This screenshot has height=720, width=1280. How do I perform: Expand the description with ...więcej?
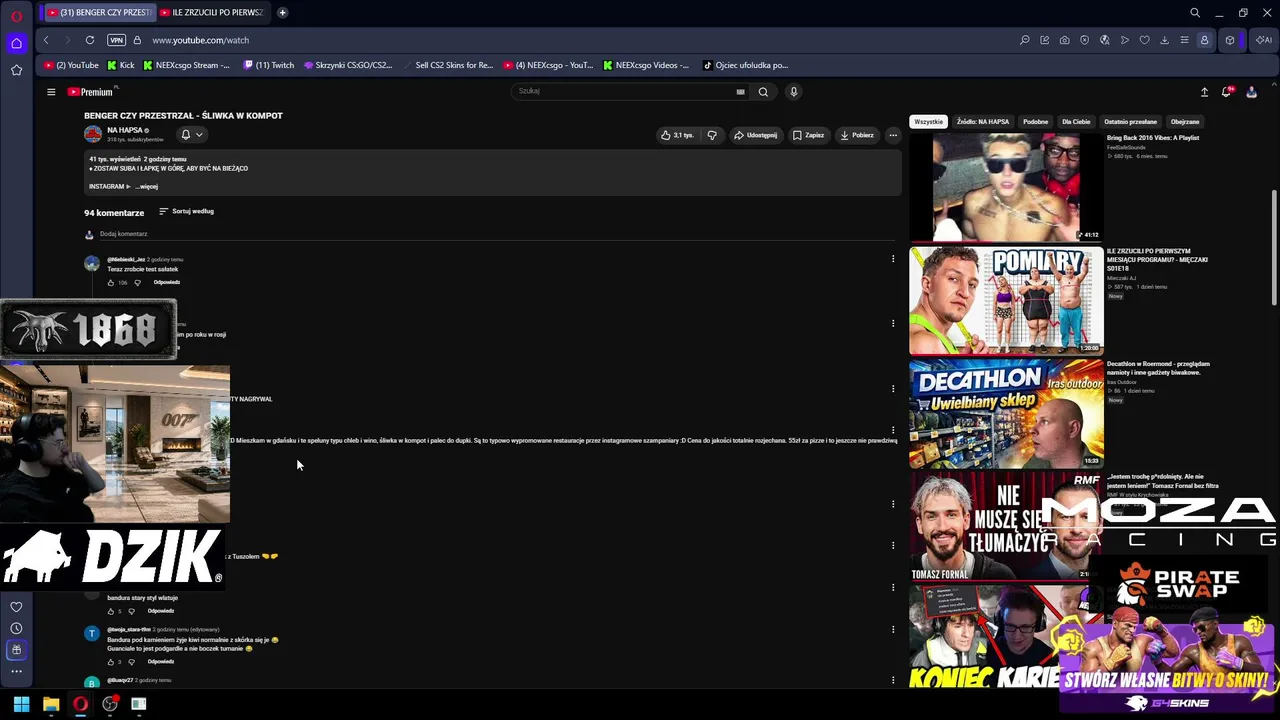click(x=146, y=186)
